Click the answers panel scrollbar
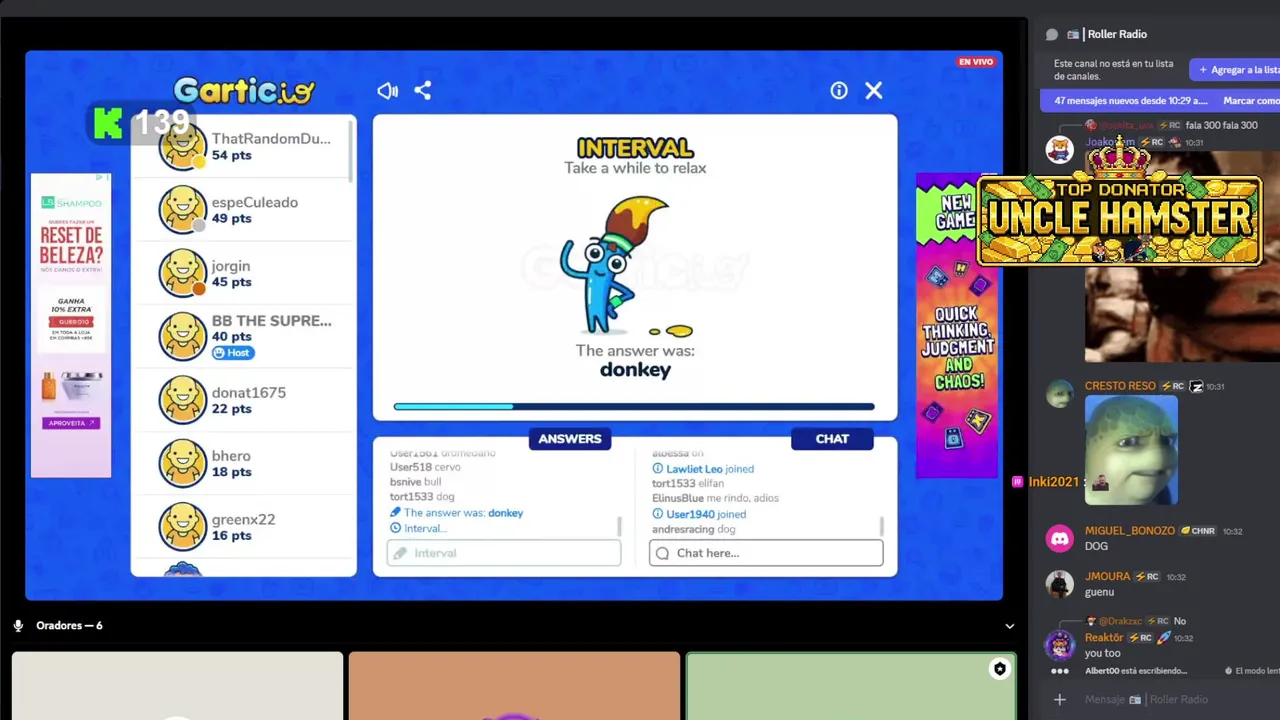The height and width of the screenshot is (720, 1280). click(619, 526)
